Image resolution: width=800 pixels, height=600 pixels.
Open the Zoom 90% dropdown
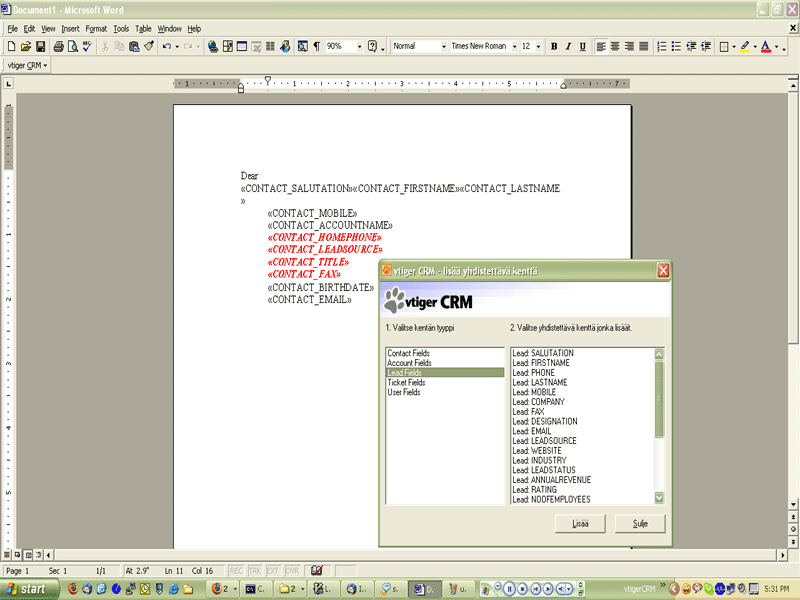359,46
